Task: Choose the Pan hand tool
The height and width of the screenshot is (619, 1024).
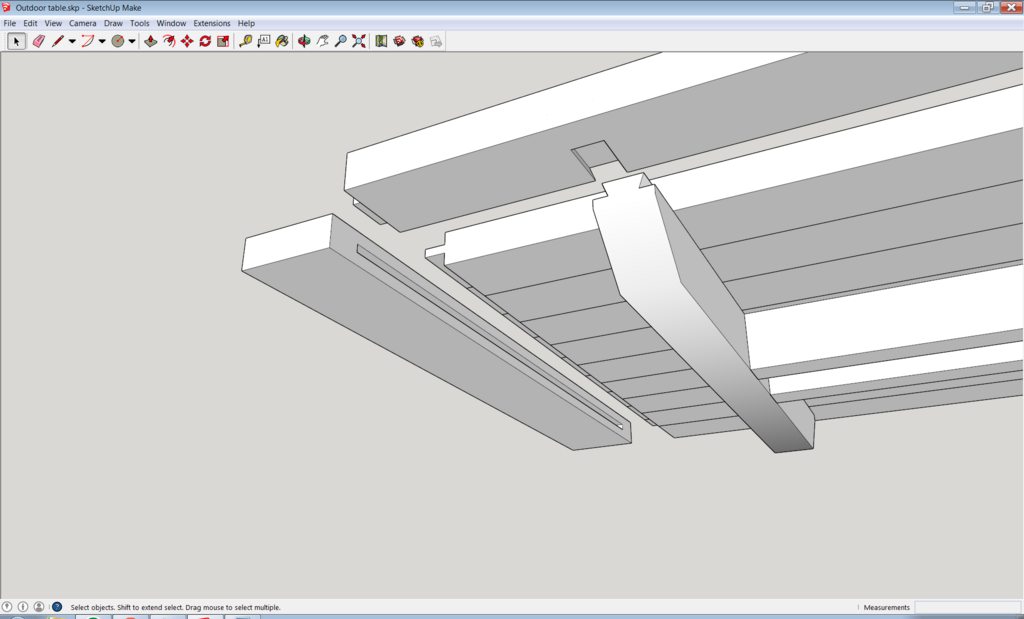Action: point(323,41)
